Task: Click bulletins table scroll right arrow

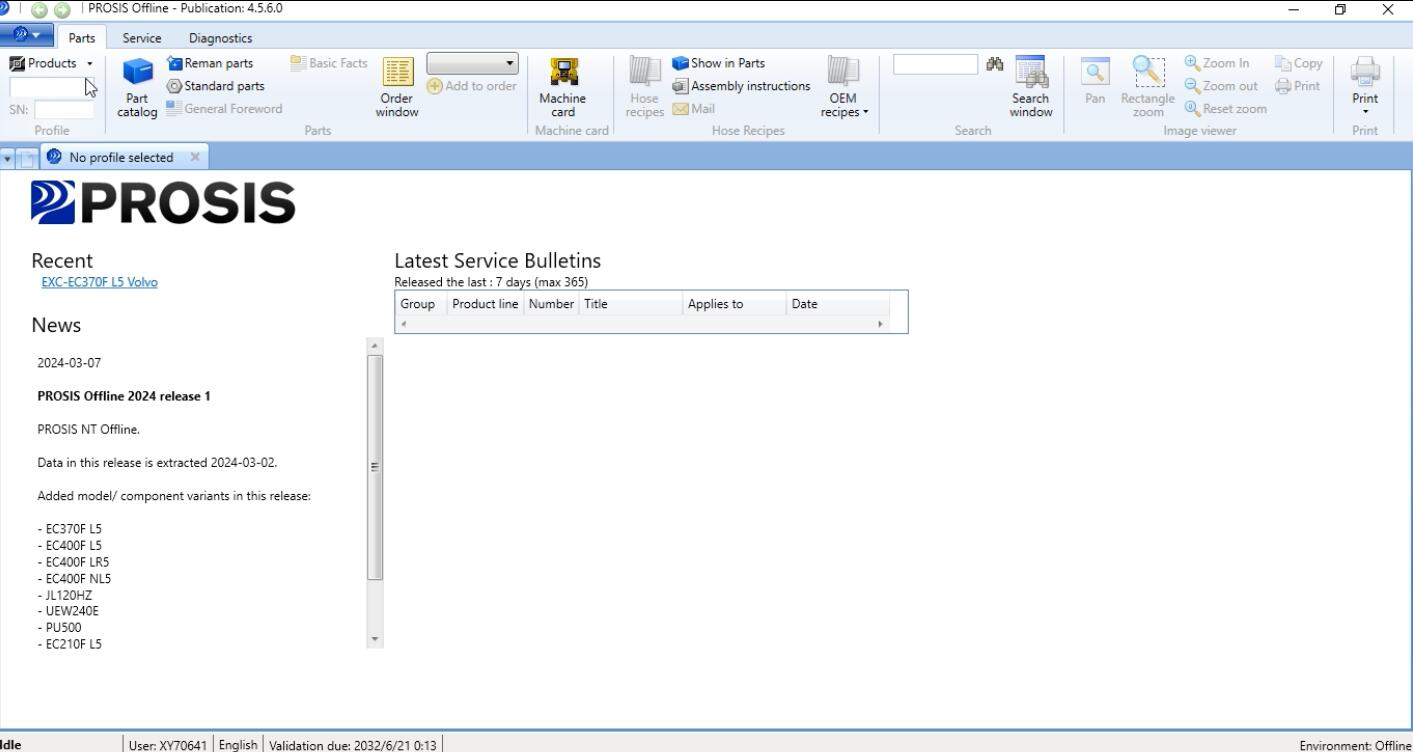Action: coord(881,325)
